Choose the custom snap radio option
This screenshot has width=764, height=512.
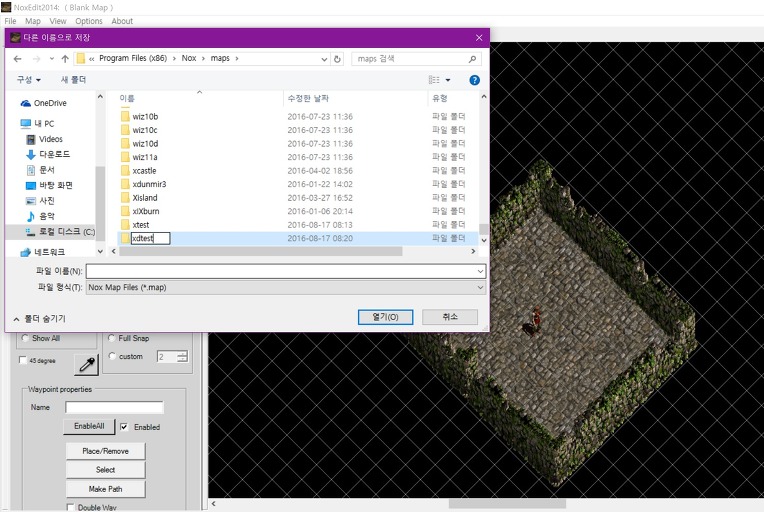(x=111, y=356)
